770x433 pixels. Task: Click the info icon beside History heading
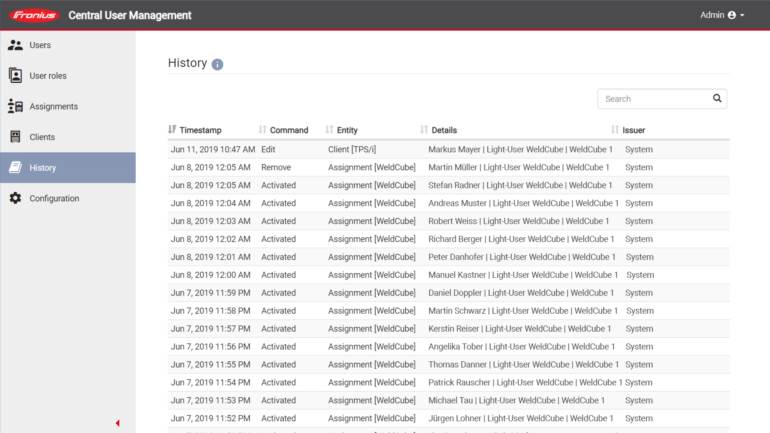pos(218,64)
